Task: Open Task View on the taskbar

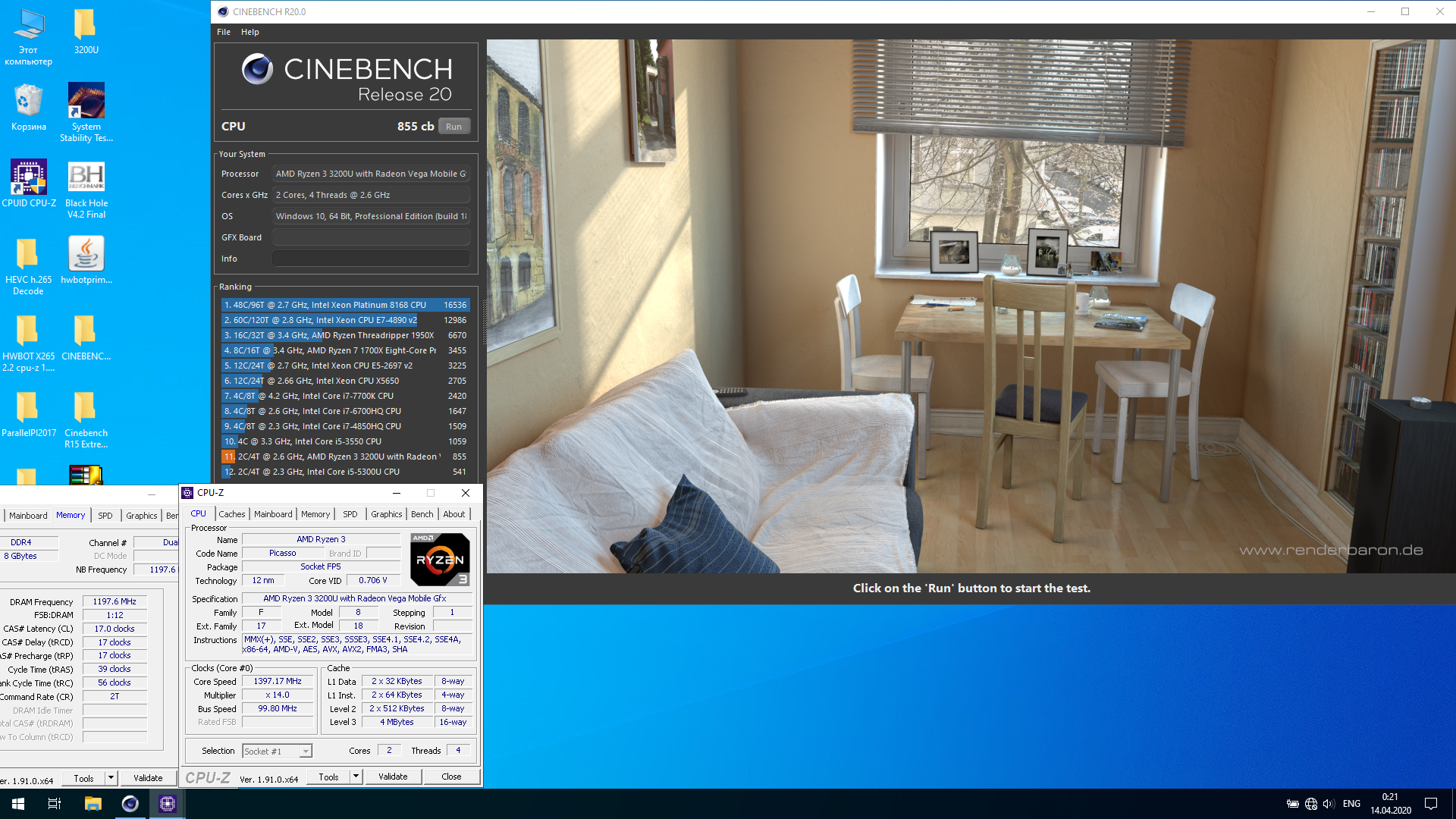Action: click(55, 804)
